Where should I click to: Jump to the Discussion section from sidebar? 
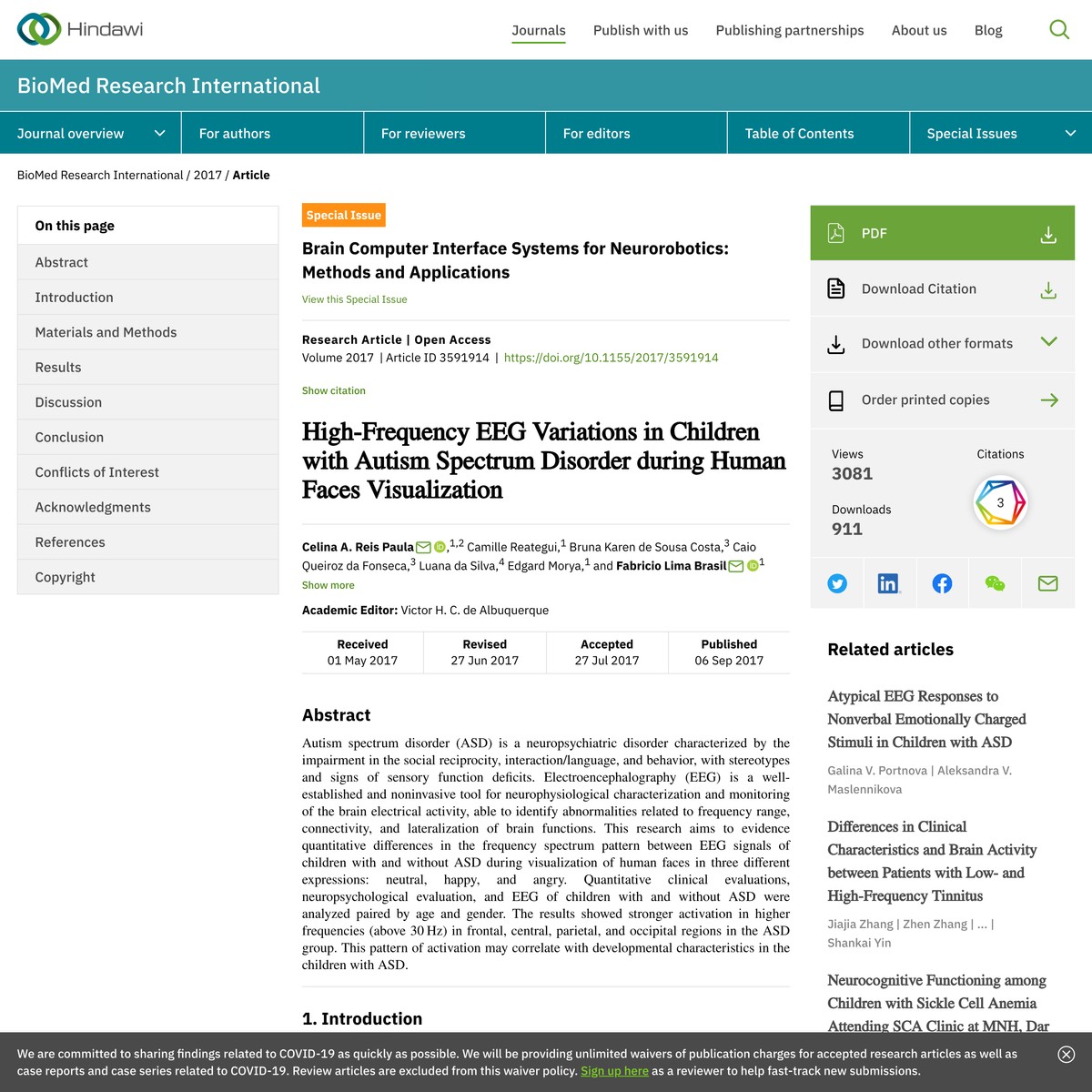tap(68, 401)
